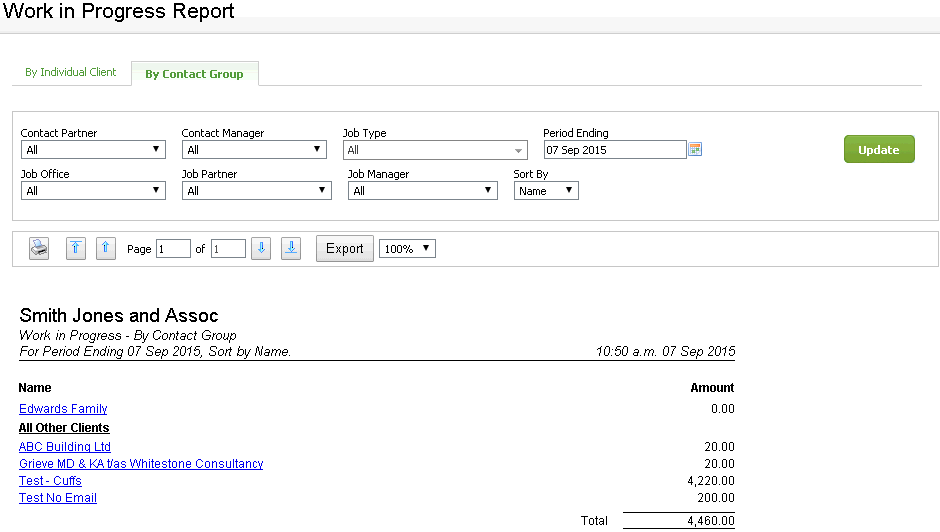Open the 100% zoom level dropdown

pos(407,249)
